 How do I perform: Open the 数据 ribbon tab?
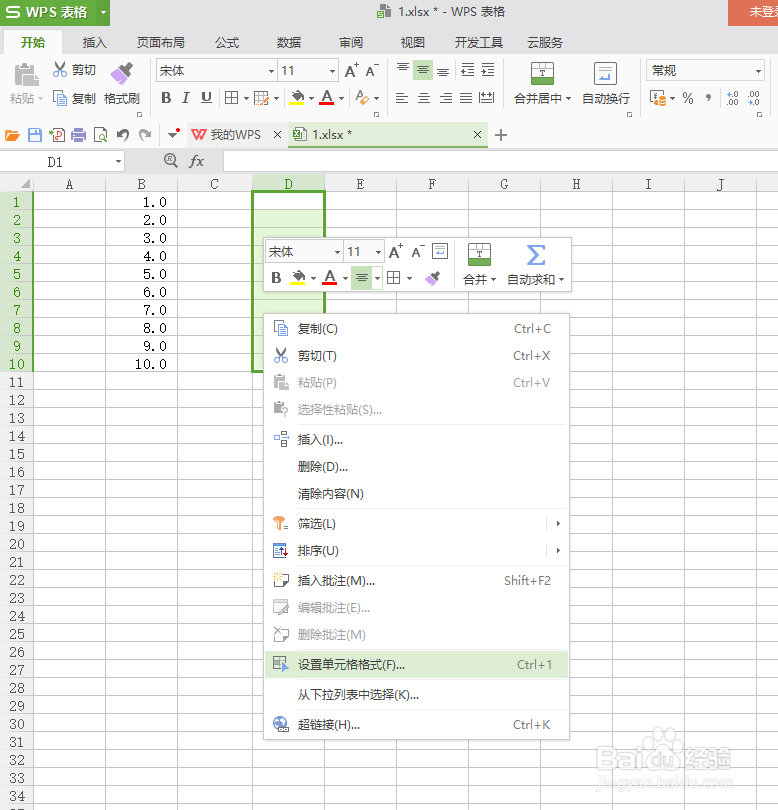coord(289,42)
